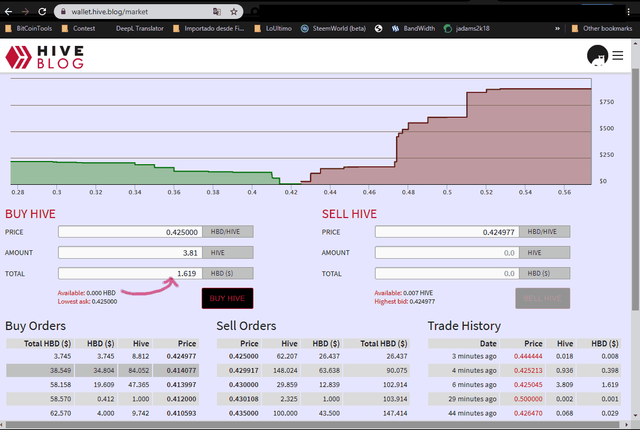
Task: Reload the page with the refresh icon
Action: point(42,12)
